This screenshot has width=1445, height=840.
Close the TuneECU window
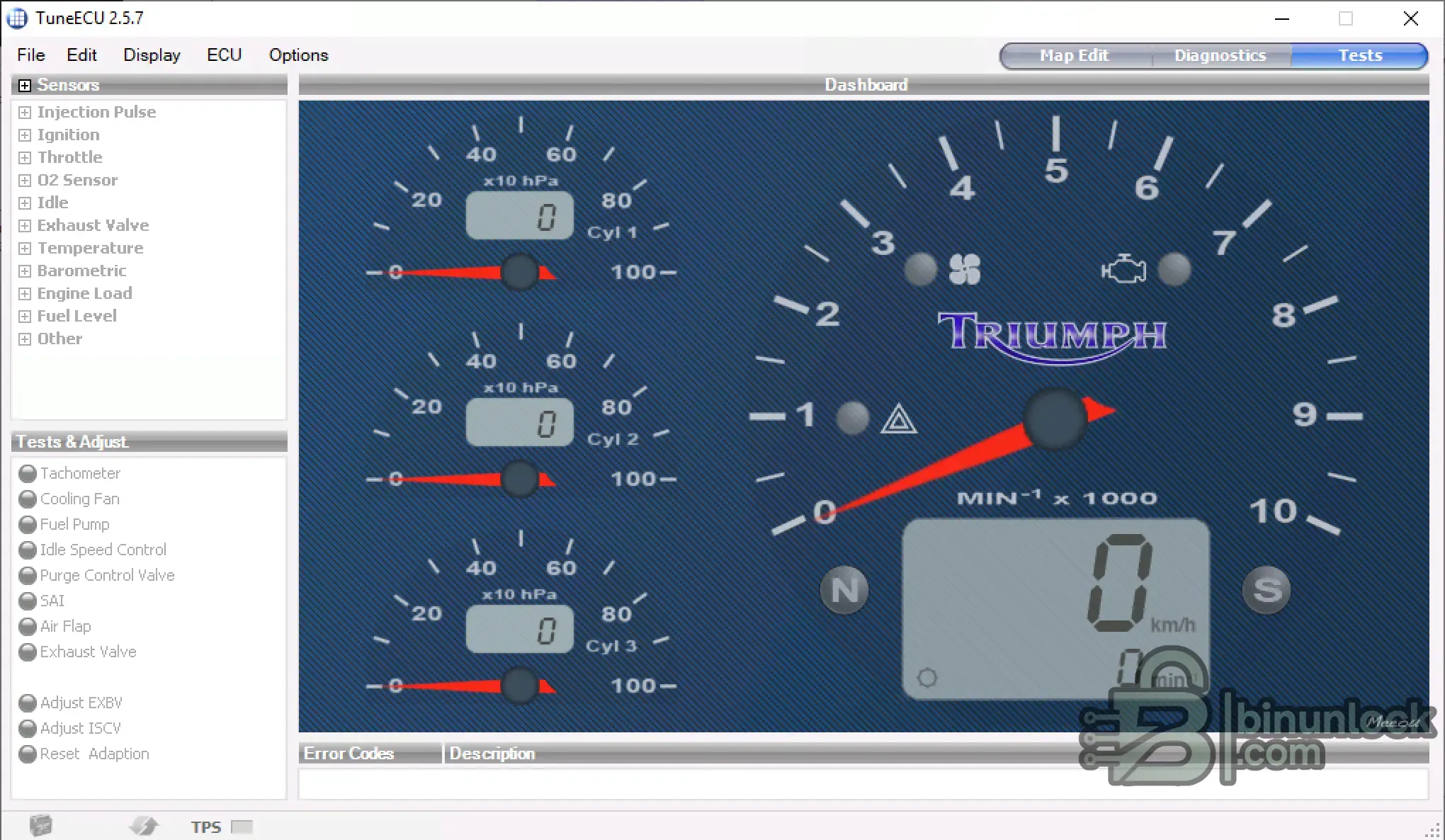pos(1411,18)
